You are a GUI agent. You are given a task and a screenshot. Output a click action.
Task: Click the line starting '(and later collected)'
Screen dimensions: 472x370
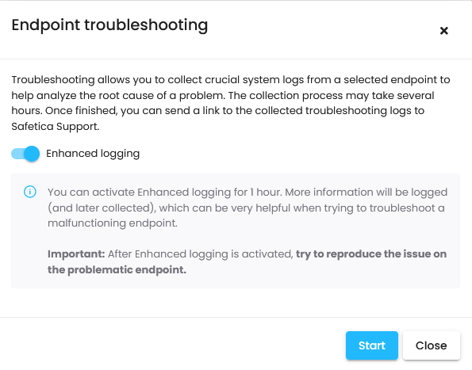tap(246, 208)
